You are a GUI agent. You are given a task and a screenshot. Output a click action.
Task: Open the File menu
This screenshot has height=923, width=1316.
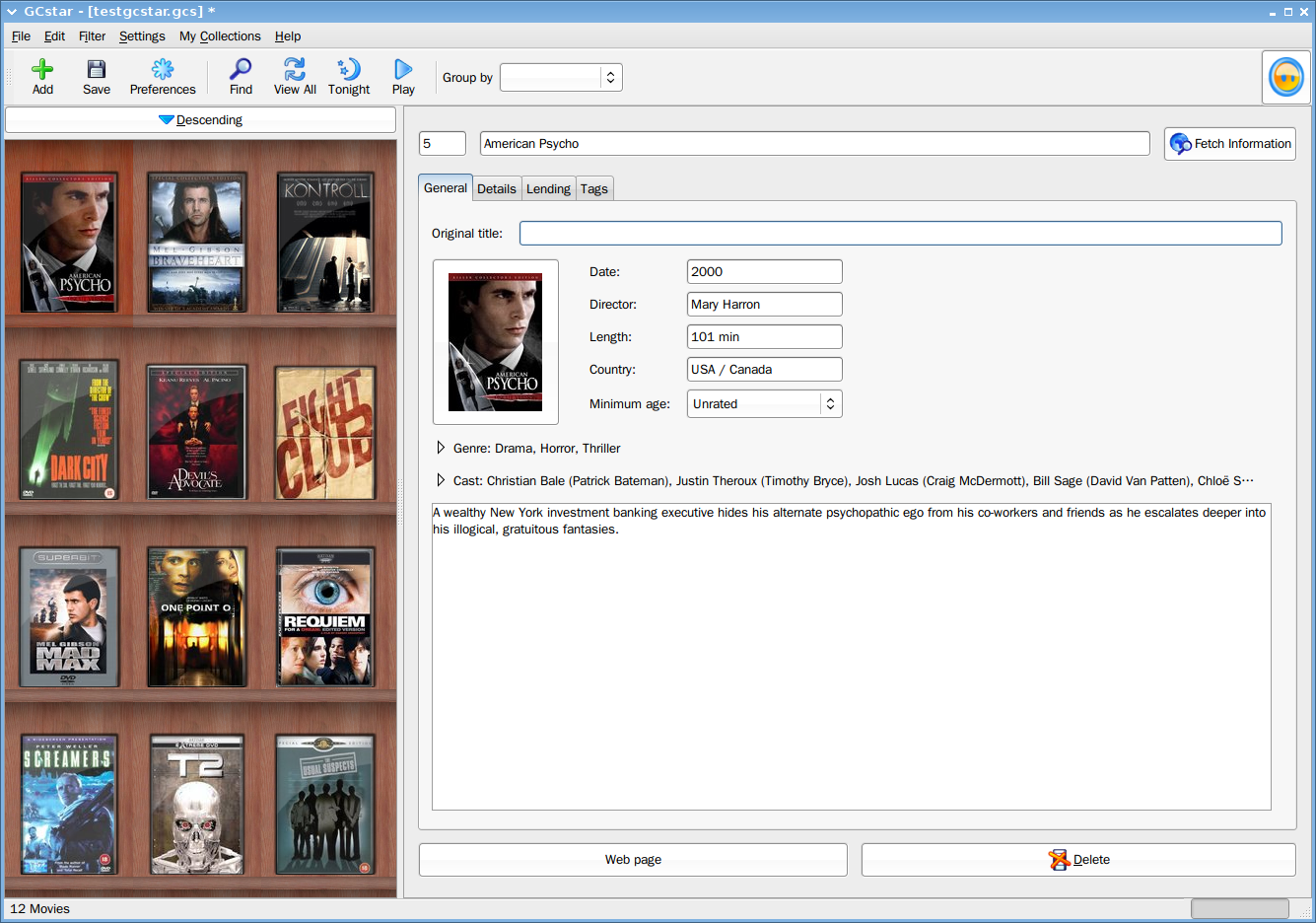pyautogui.click(x=21, y=36)
